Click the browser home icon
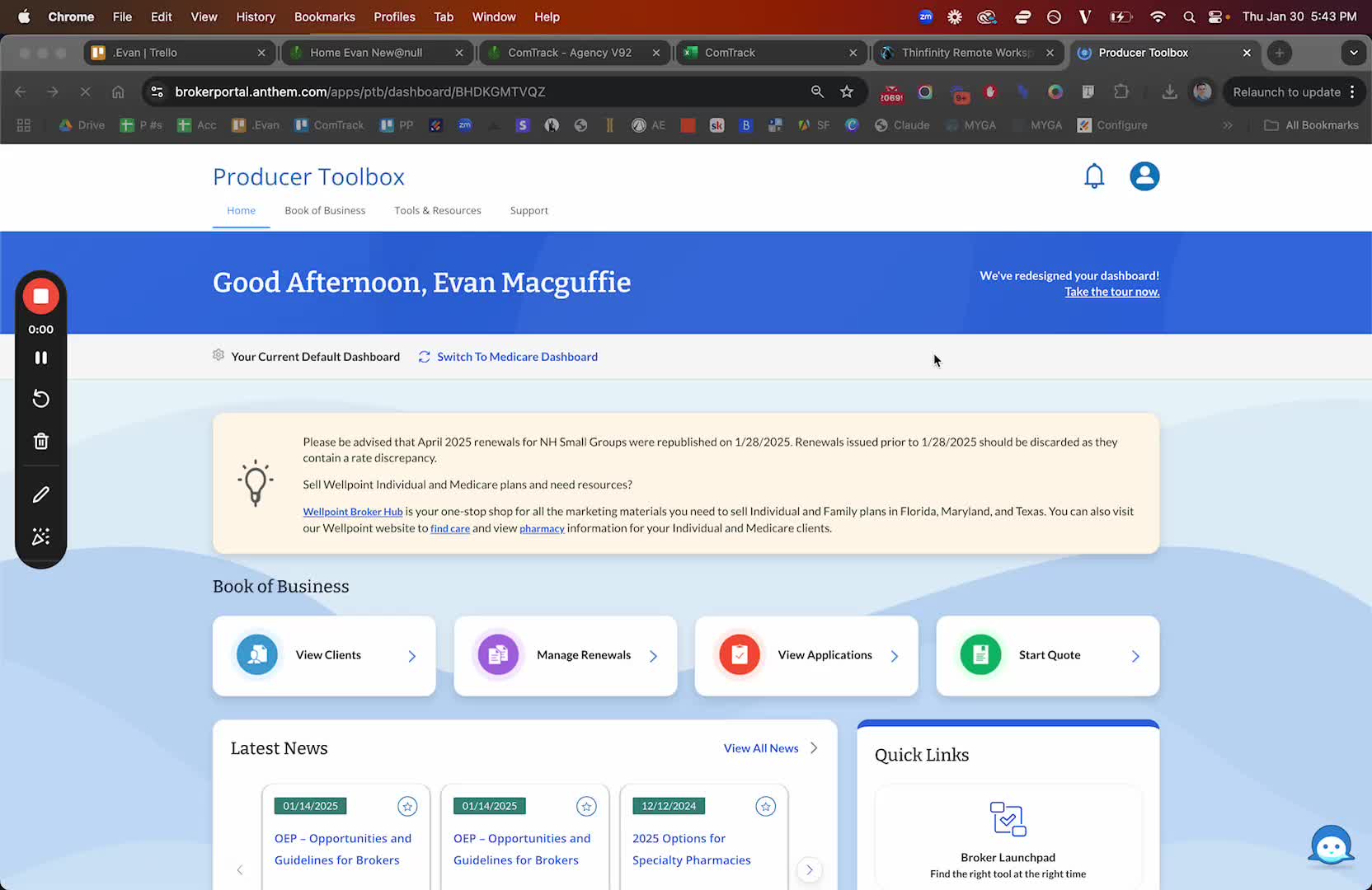 coord(118,91)
